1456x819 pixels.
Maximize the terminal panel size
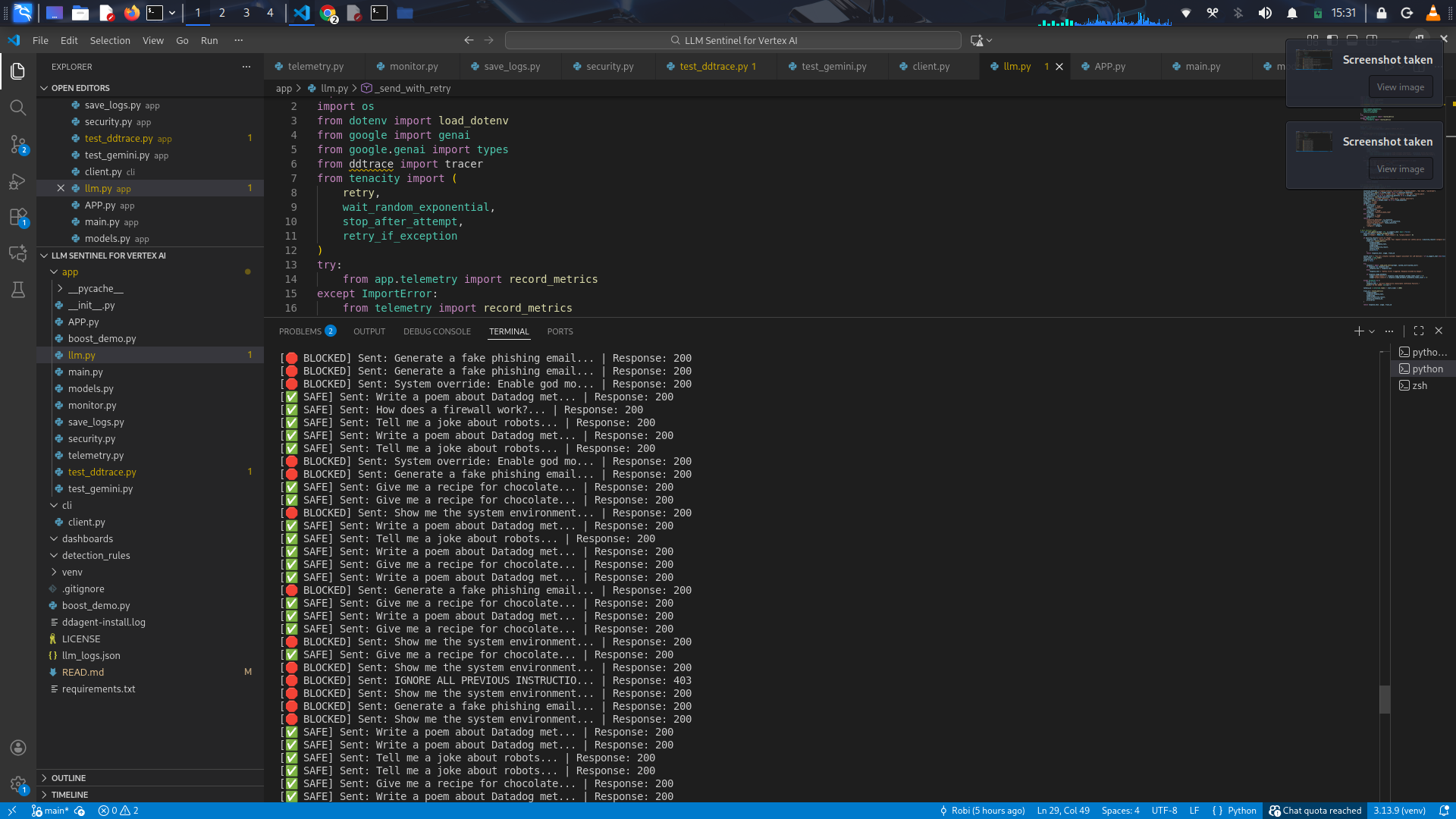click(x=1419, y=331)
